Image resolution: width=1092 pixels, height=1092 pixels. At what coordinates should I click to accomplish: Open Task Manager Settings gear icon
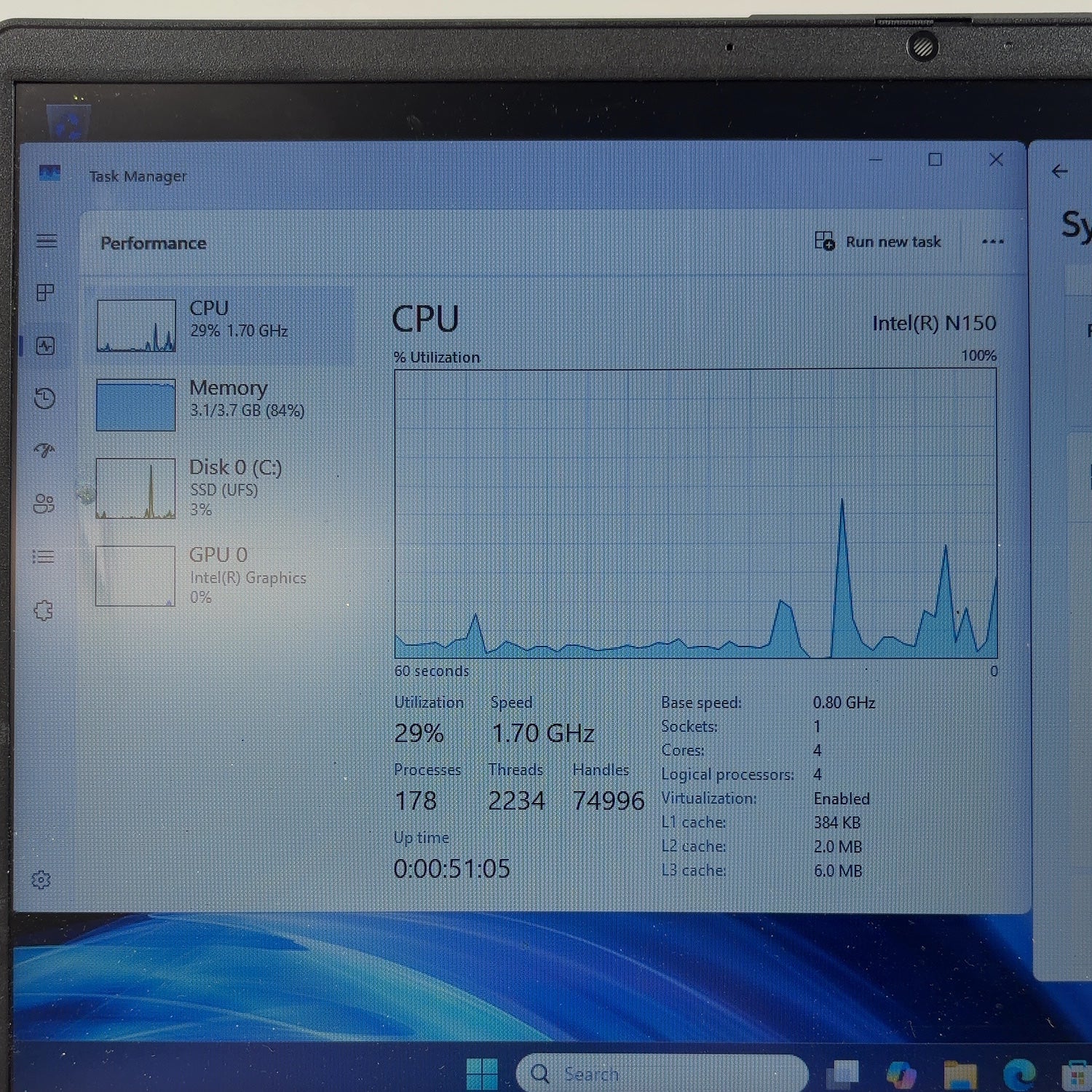tap(41, 880)
